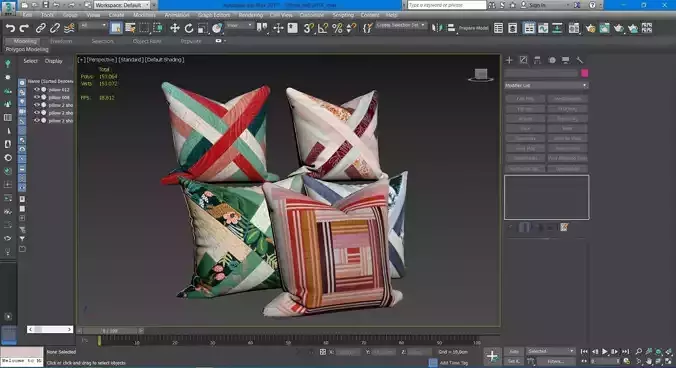Open the Curve Editor
Viewport: 676px width, 368px height.
pos(543,28)
